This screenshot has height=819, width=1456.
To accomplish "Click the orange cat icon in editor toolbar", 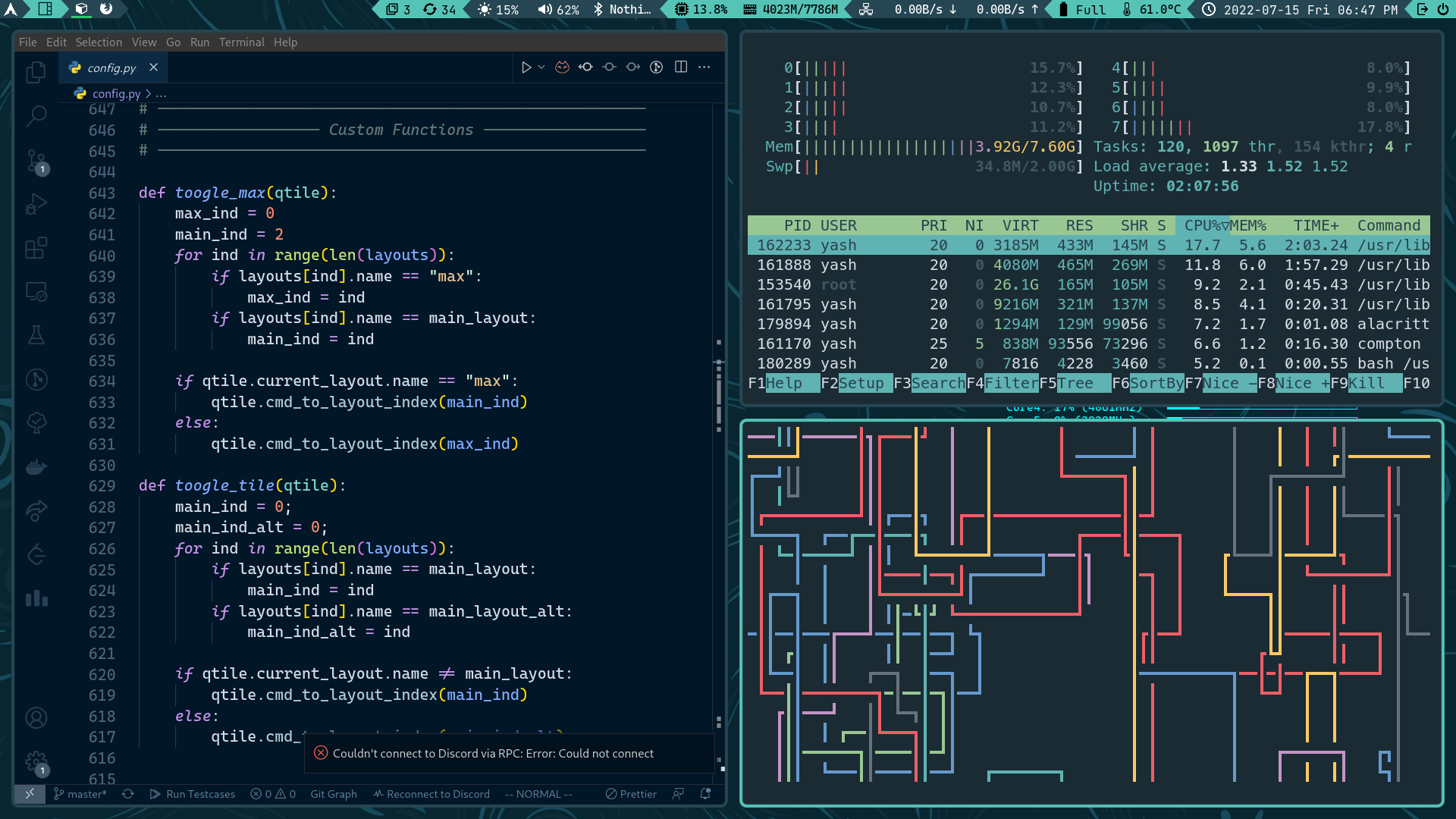I will 562,67.
